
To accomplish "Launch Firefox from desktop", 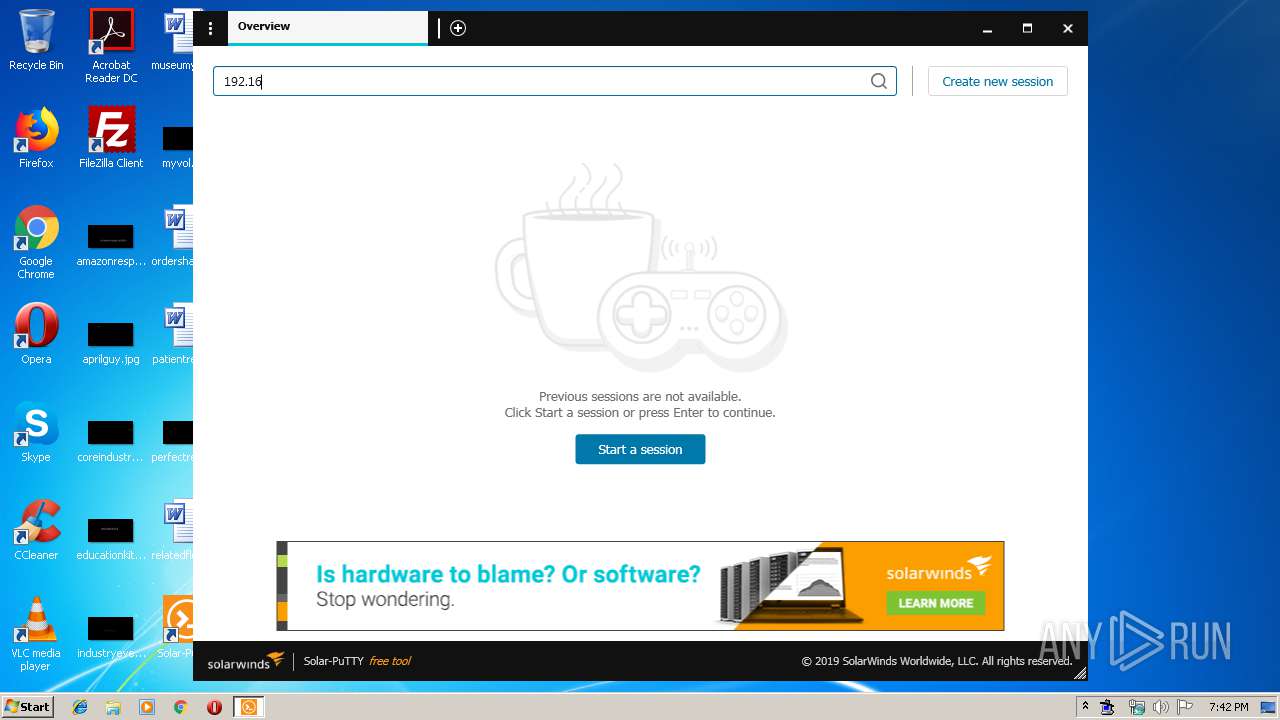I will (x=36, y=138).
